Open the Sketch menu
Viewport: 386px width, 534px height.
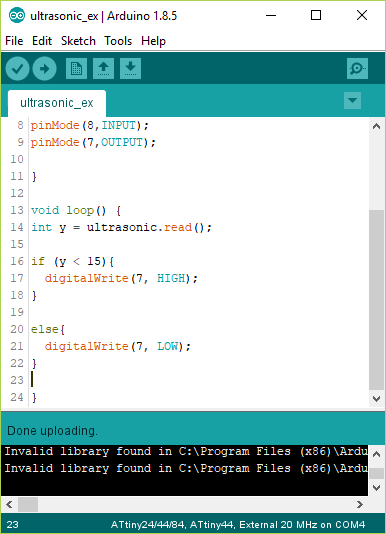coord(78,41)
